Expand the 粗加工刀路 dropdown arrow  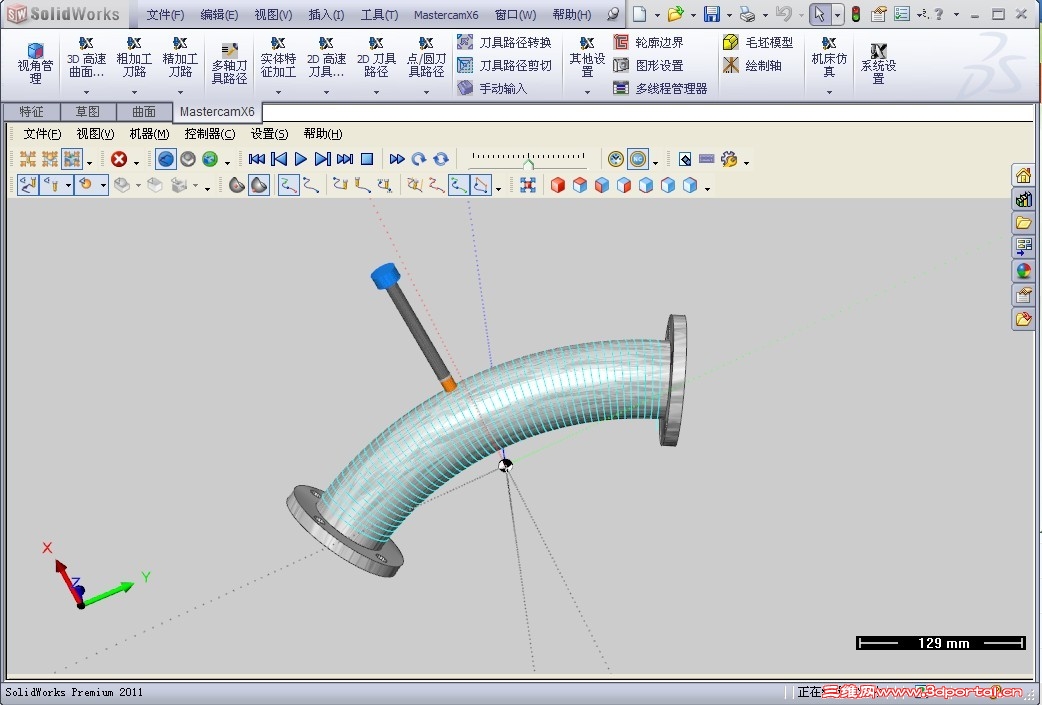134,92
